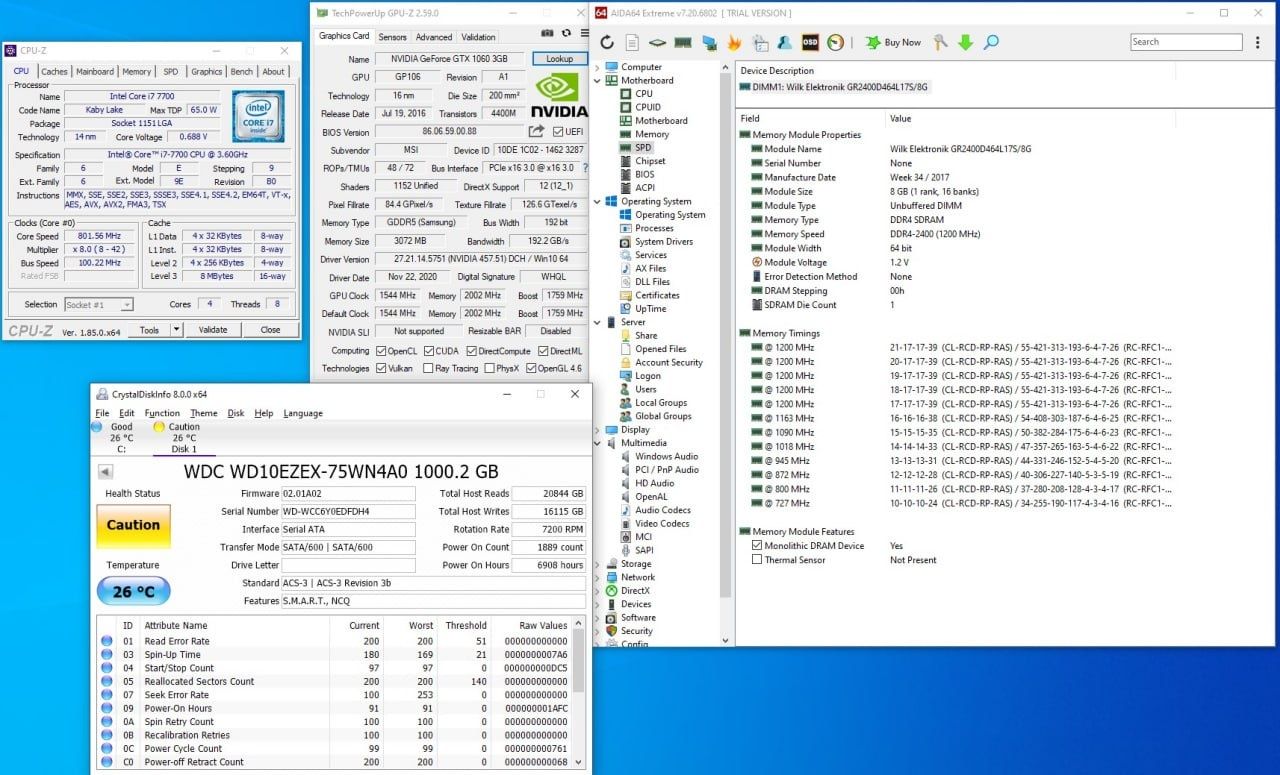Toggle the UEFI checkbox in GPU-Z
This screenshot has width=1280, height=775.
558,131
